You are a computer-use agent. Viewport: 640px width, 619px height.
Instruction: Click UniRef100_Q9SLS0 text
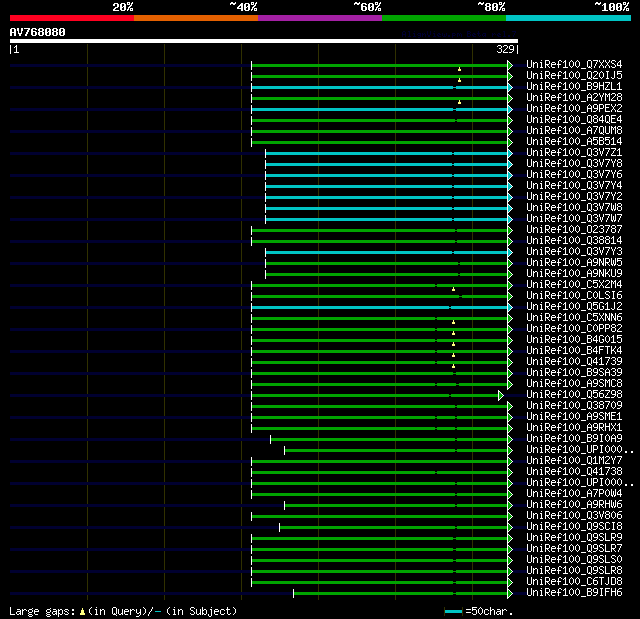(574, 560)
